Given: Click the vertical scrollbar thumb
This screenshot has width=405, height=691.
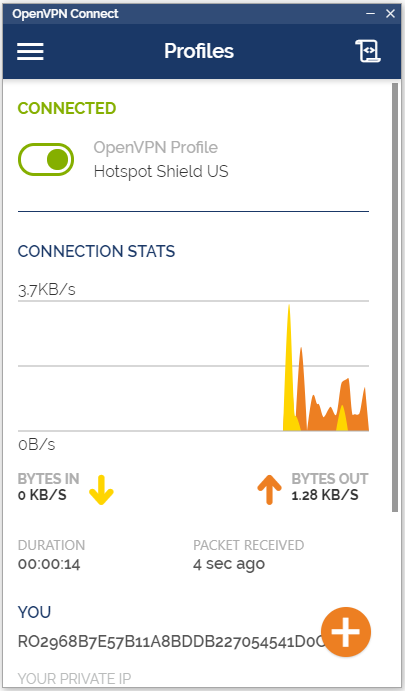Looking at the screenshot, I should click(395, 297).
